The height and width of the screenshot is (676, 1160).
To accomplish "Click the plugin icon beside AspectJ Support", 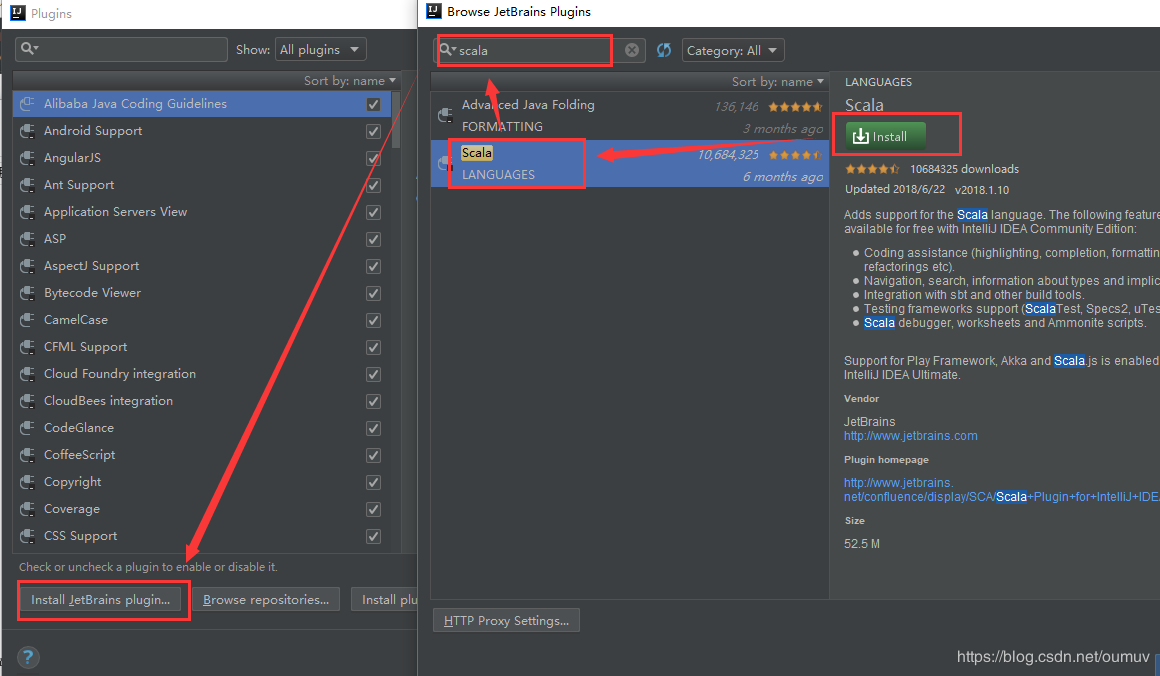I will (x=27, y=266).
